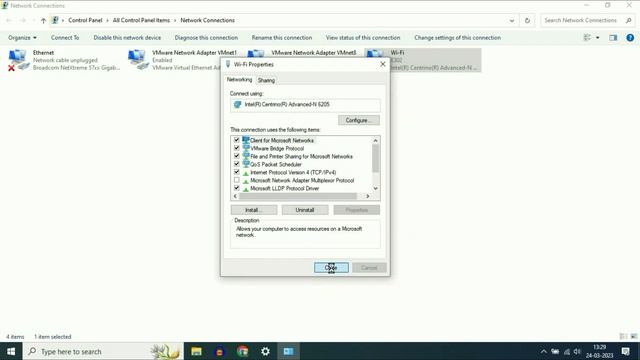The width and height of the screenshot is (640, 360).
Task: Click the up-arrow navigation icon
Action: (43, 20)
